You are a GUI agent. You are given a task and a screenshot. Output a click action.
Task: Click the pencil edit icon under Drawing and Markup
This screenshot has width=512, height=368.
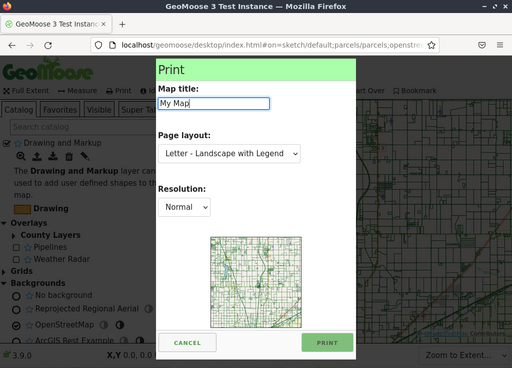point(85,156)
